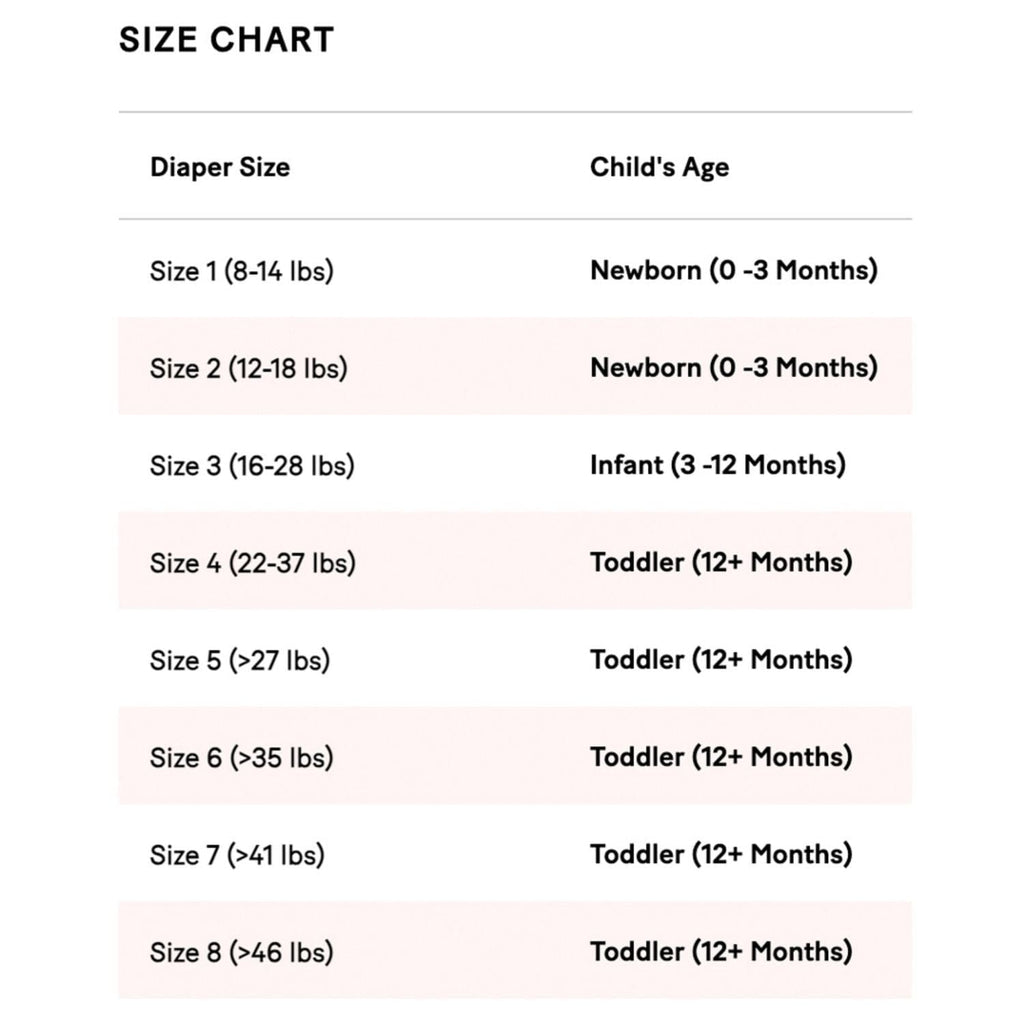This screenshot has height=1024, width=1024.
Task: Click Newborn age text in Size 1 row
Action: [x=733, y=270]
